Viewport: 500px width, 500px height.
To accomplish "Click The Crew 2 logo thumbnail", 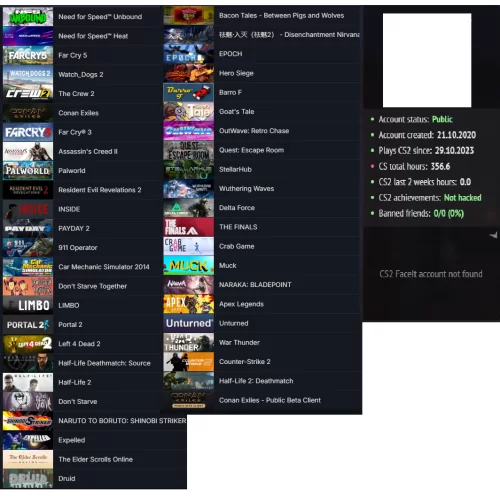I will pos(28,94).
